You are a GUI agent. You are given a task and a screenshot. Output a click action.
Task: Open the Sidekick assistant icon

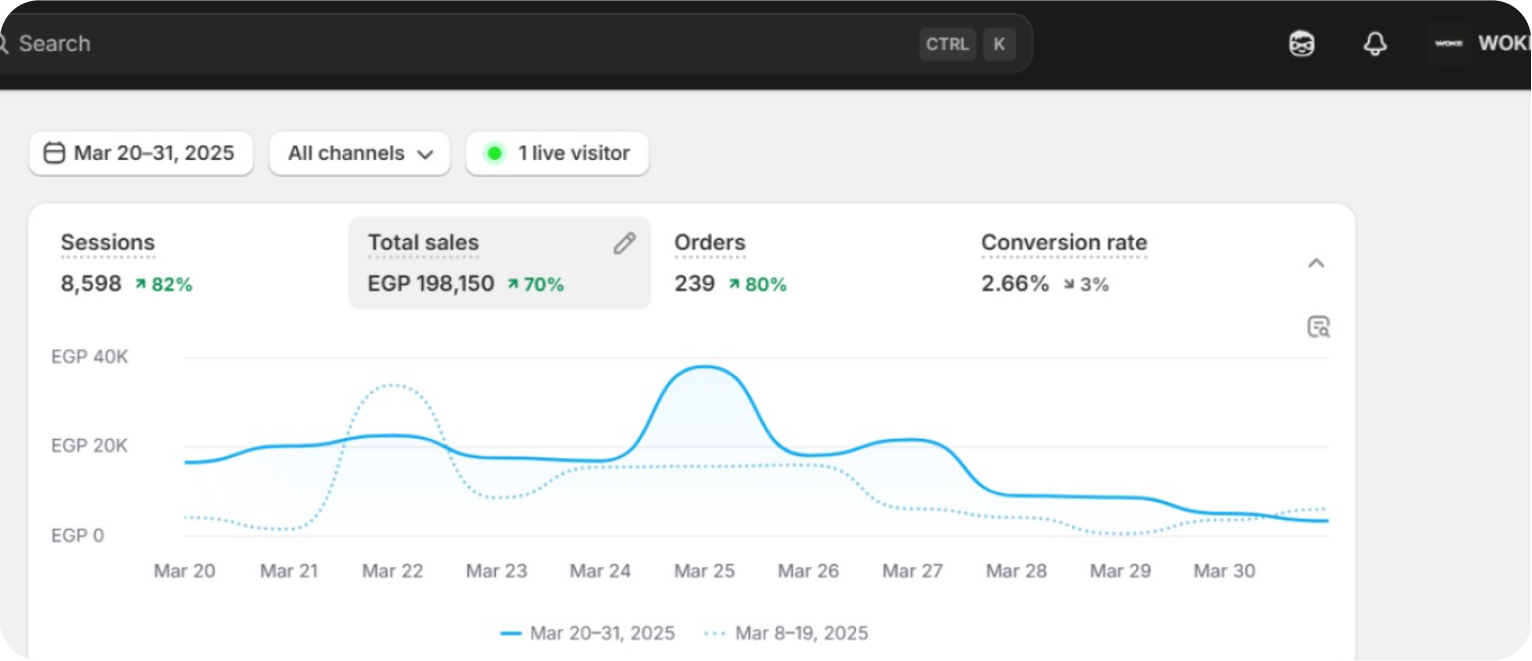tap(1301, 44)
